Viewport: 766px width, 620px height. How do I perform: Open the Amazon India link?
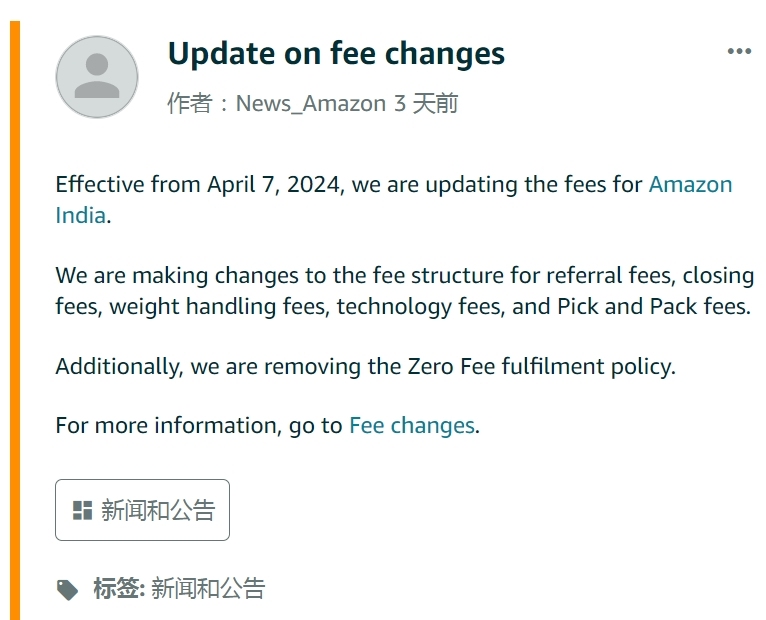[690, 185]
